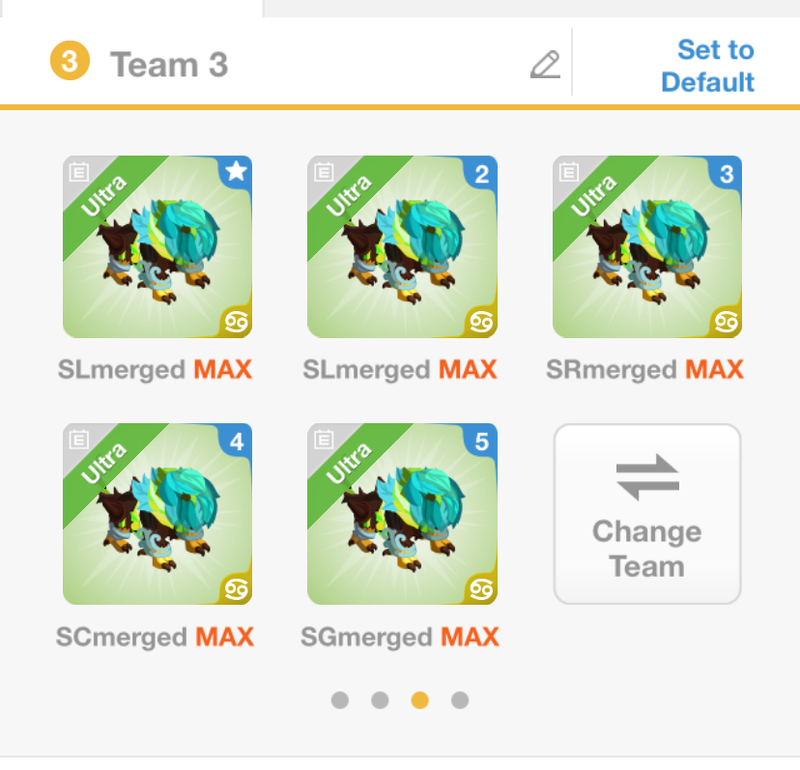800x770 pixels.
Task: Click the pencil edit icon beside Team 3
Action: pos(545,65)
